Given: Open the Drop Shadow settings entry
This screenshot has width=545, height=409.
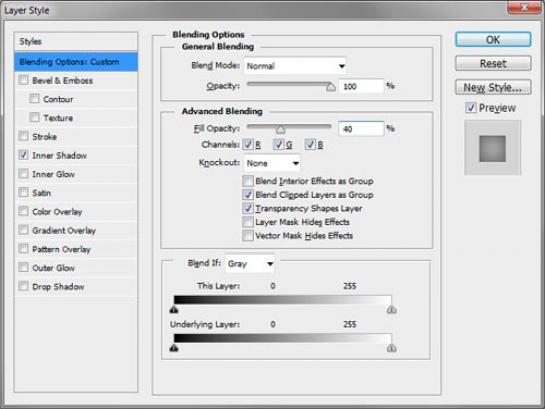Looking at the screenshot, I should tap(58, 287).
